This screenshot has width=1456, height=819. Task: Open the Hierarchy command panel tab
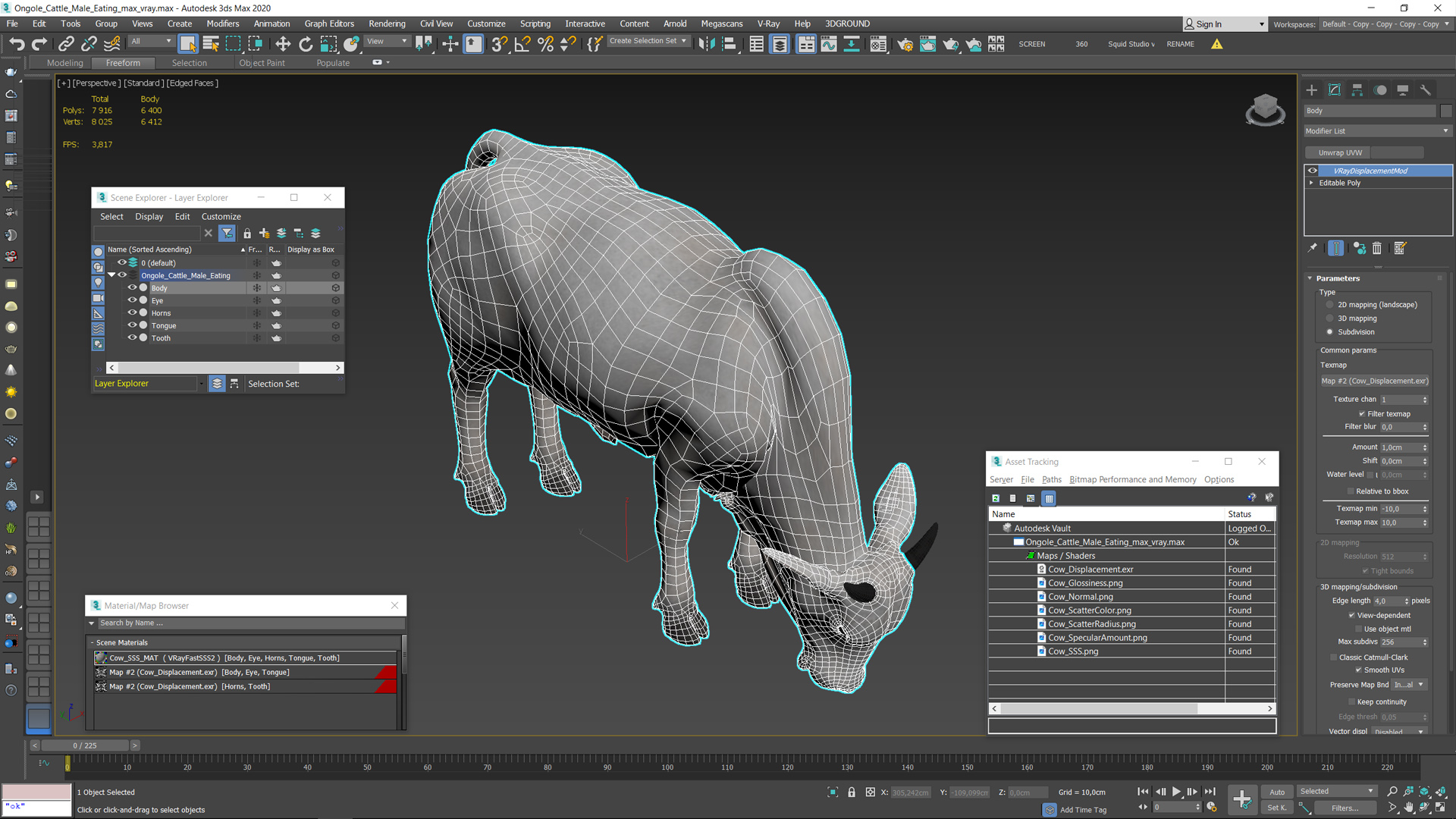click(1357, 90)
